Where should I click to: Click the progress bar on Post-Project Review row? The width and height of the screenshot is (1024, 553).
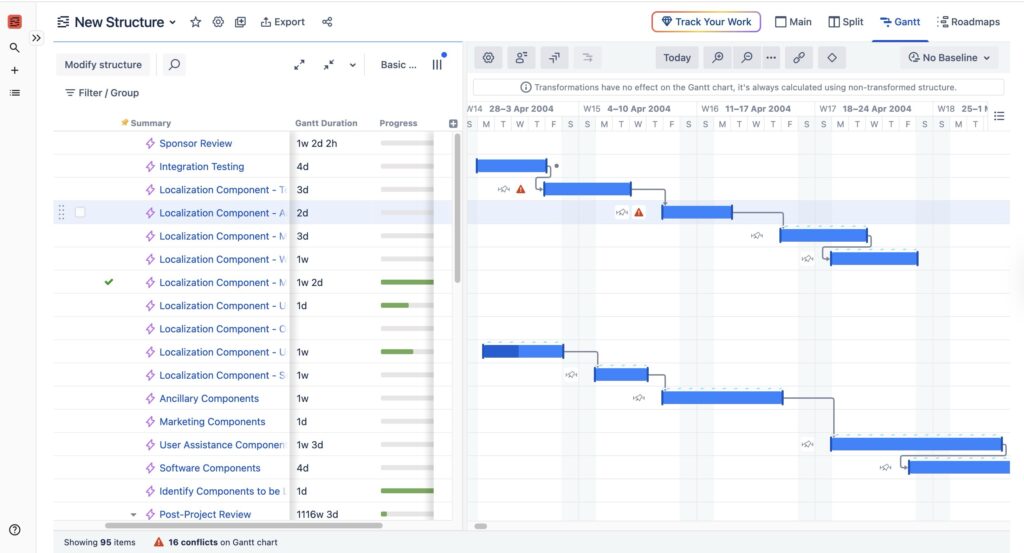coord(407,514)
